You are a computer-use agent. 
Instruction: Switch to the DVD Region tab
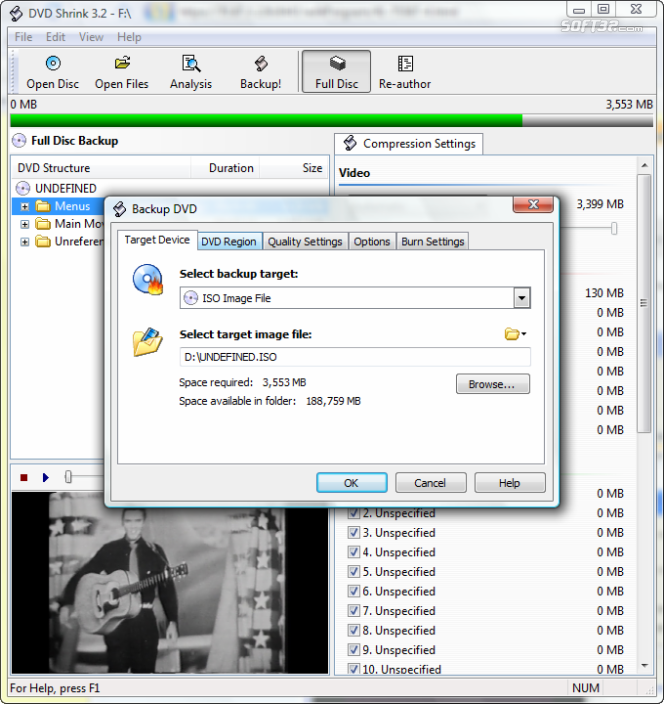[229, 242]
